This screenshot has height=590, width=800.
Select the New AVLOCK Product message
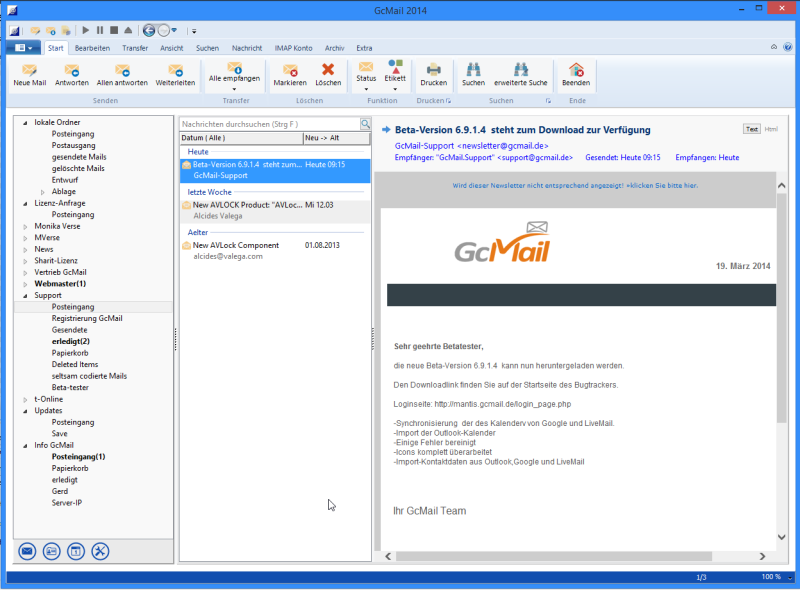275,210
